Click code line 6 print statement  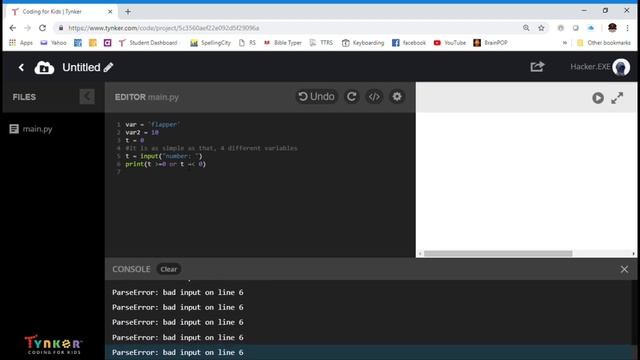click(165, 164)
